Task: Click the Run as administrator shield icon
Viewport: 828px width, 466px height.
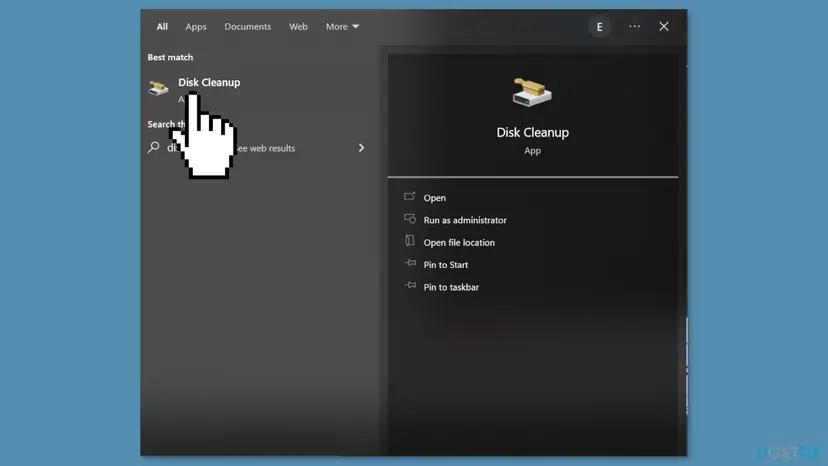Action: [x=410, y=219]
